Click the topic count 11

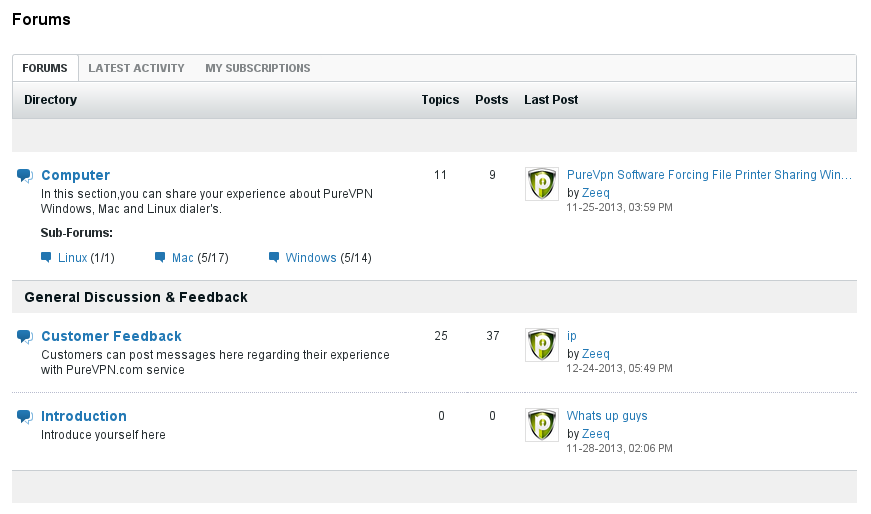[440, 175]
